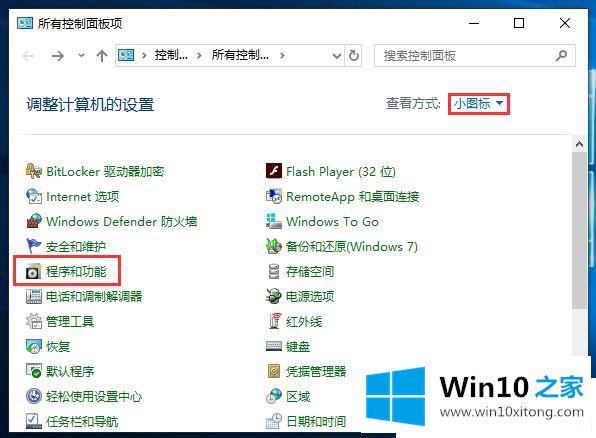Click the 备份和还原 icon

click(x=274, y=246)
